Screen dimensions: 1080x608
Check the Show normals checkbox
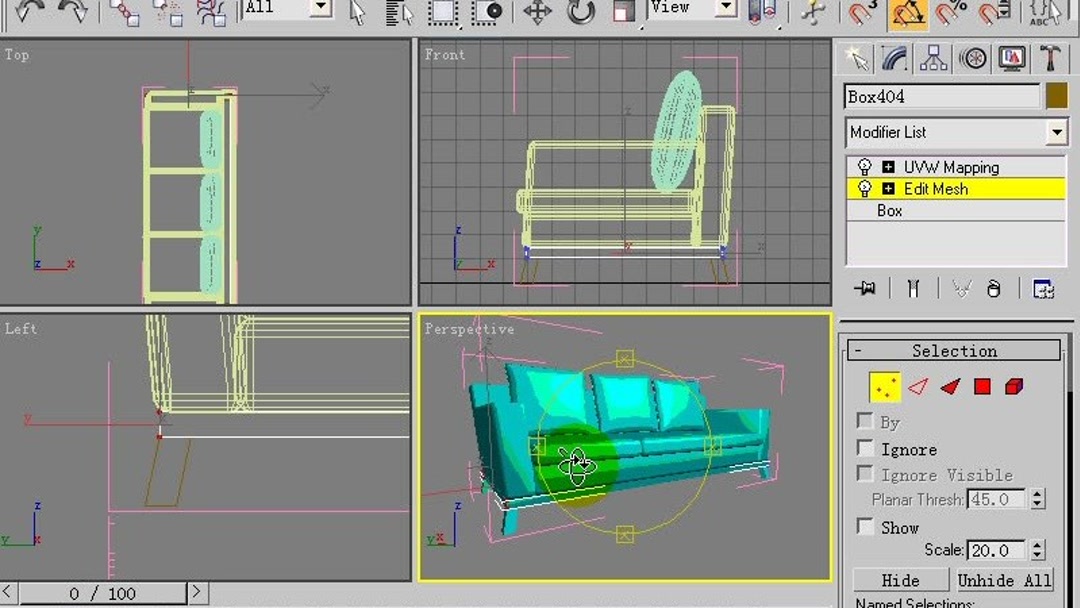pos(864,527)
